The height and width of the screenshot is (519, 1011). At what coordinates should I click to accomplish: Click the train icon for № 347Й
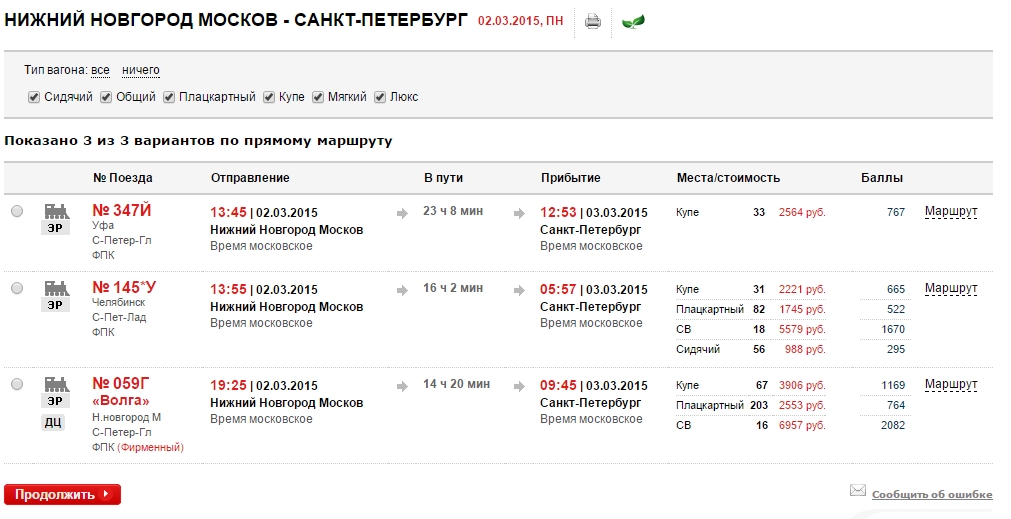[x=56, y=211]
